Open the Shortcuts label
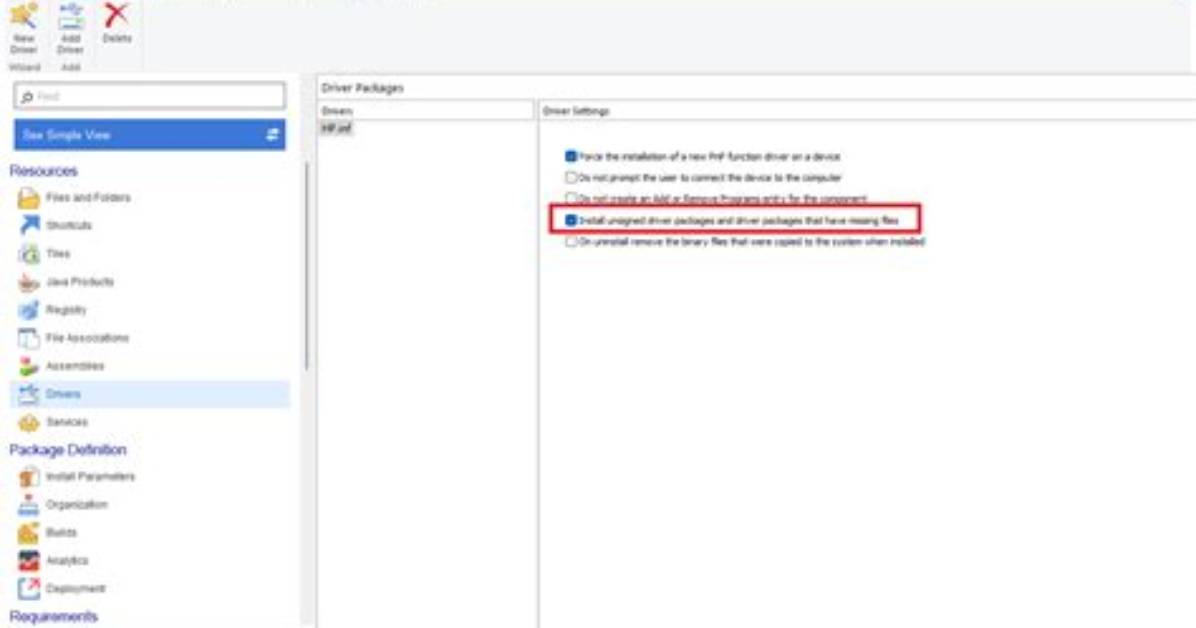 pyautogui.click(x=69, y=225)
